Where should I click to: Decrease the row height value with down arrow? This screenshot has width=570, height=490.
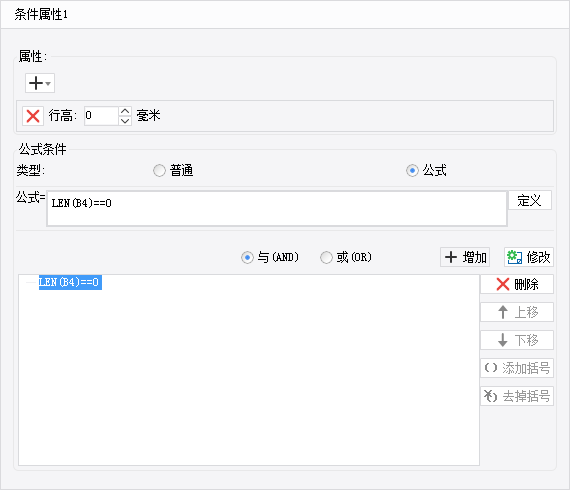coord(125,121)
